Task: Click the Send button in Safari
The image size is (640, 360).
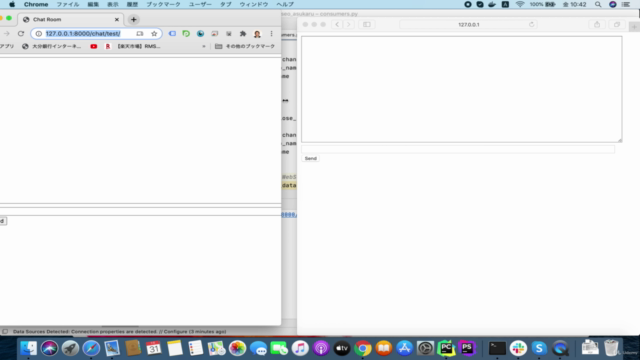Action: [310, 158]
